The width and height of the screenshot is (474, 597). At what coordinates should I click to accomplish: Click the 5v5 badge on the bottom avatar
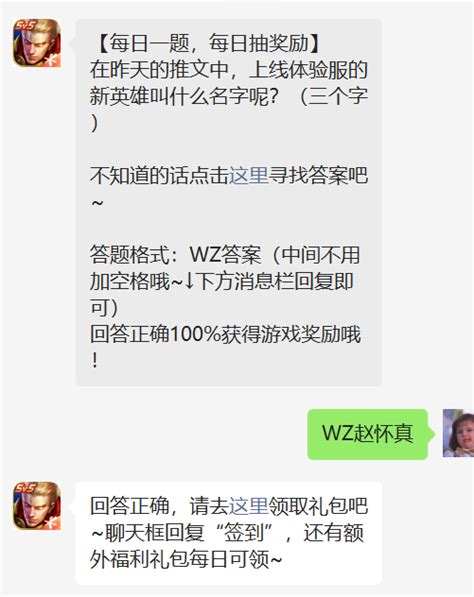click(x=25, y=488)
